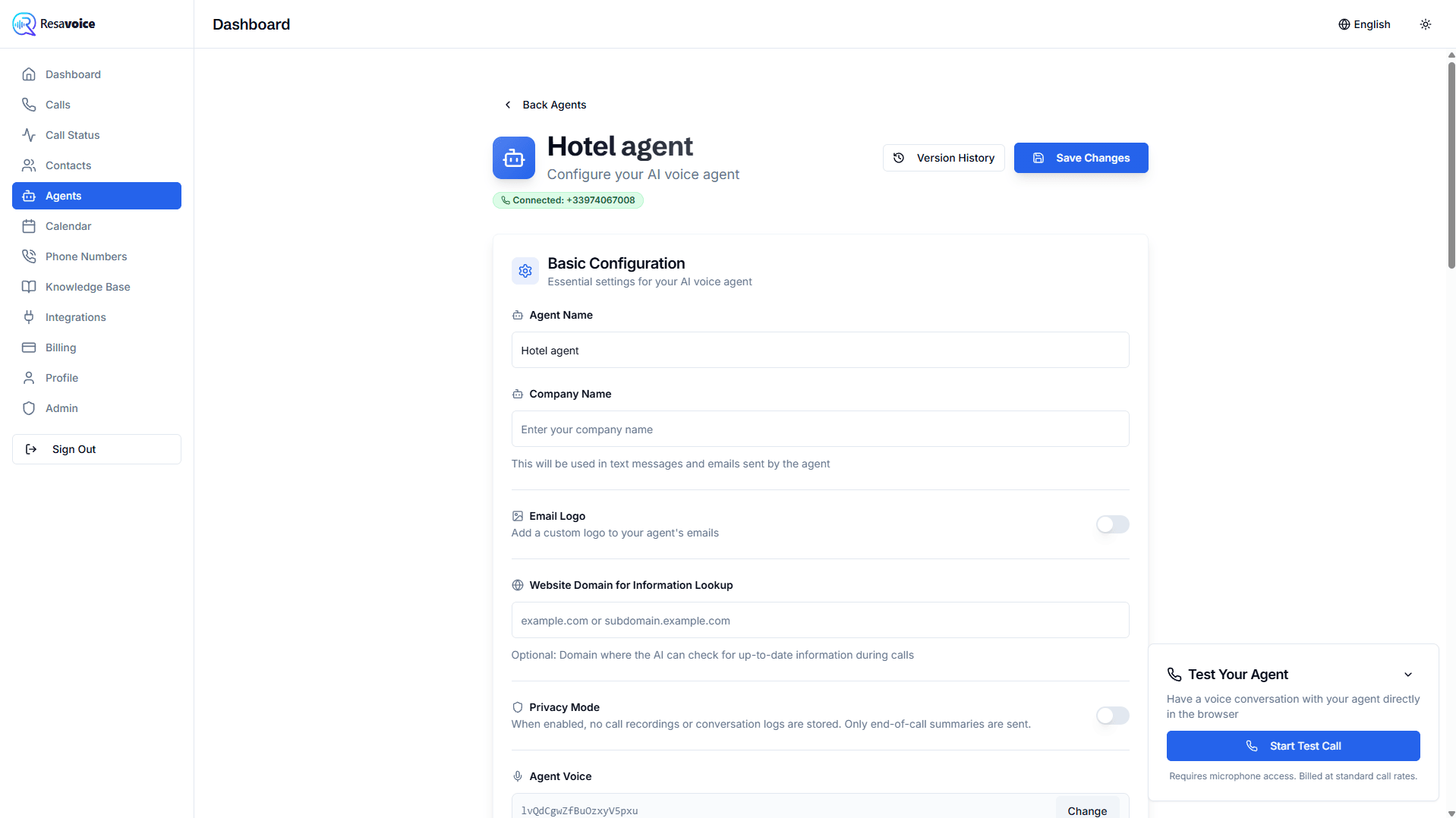Click the Dashboard home icon in sidebar
Image resolution: width=1456 pixels, height=818 pixels.
click(29, 74)
